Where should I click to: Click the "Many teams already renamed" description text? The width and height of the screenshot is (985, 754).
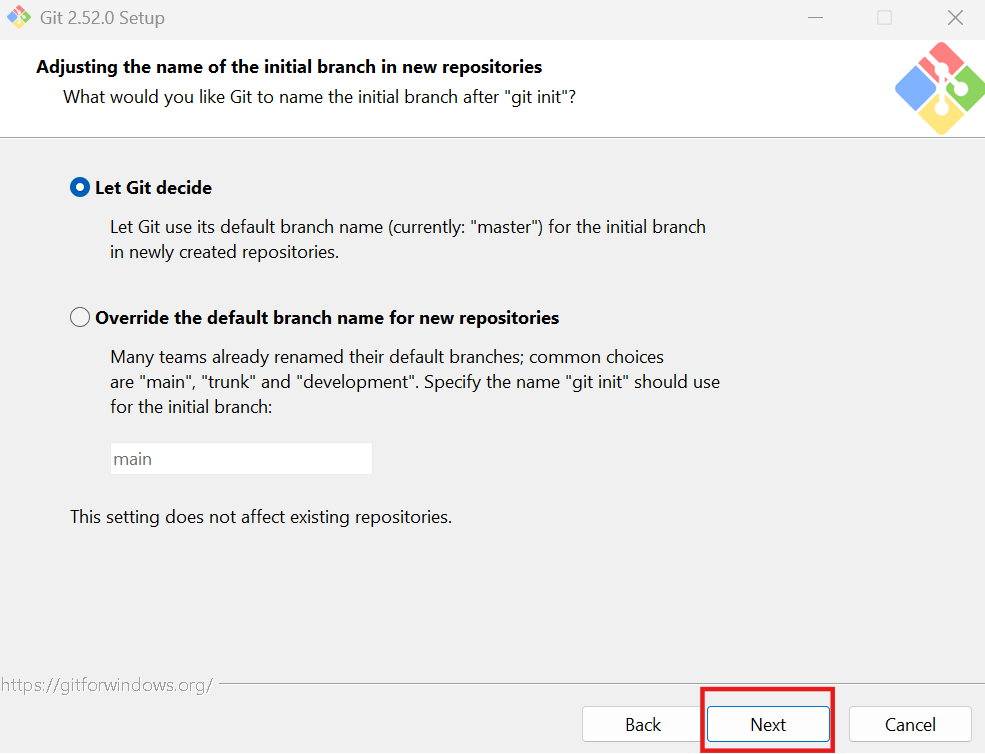point(415,381)
